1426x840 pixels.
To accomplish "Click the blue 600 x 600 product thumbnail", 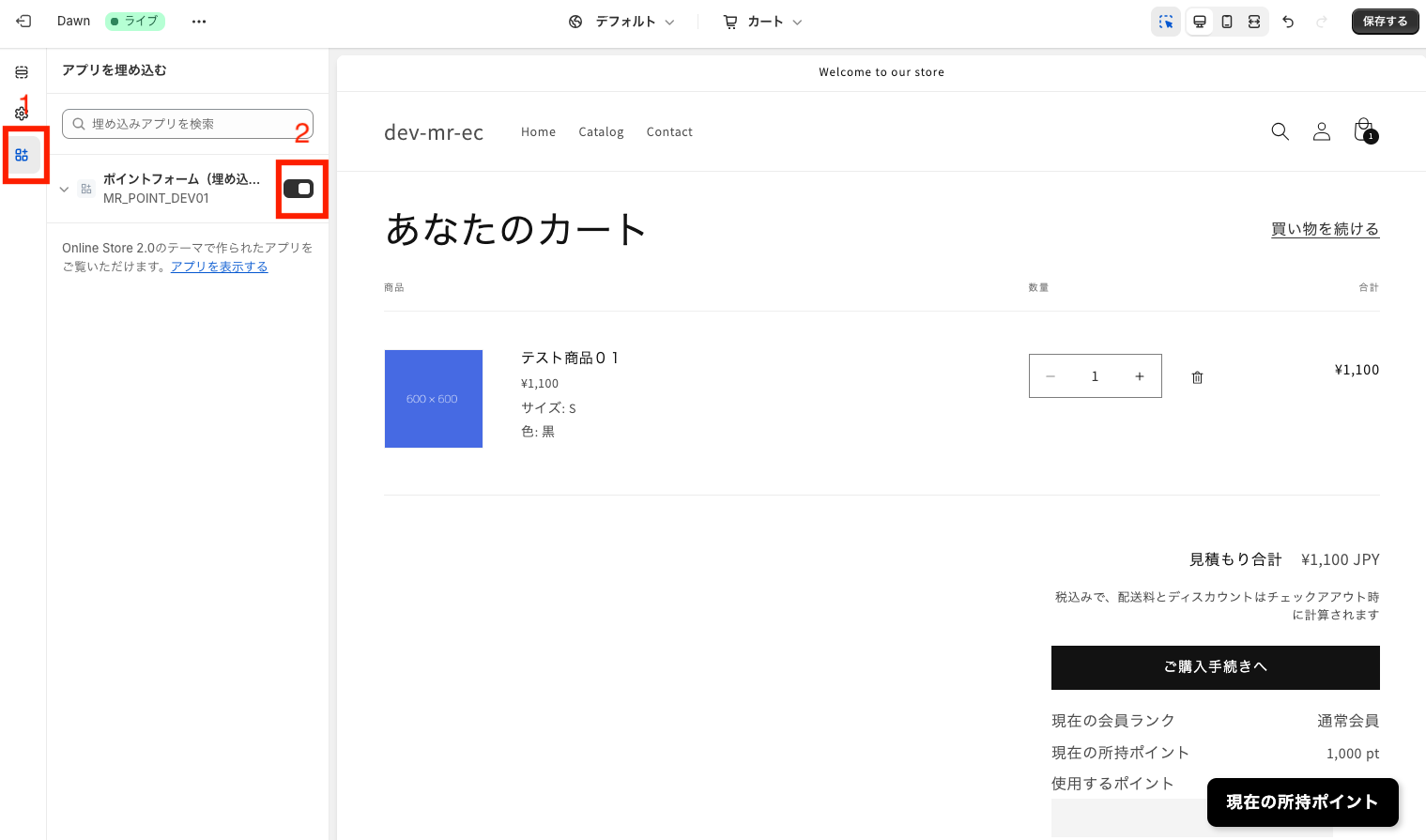I will click(434, 399).
